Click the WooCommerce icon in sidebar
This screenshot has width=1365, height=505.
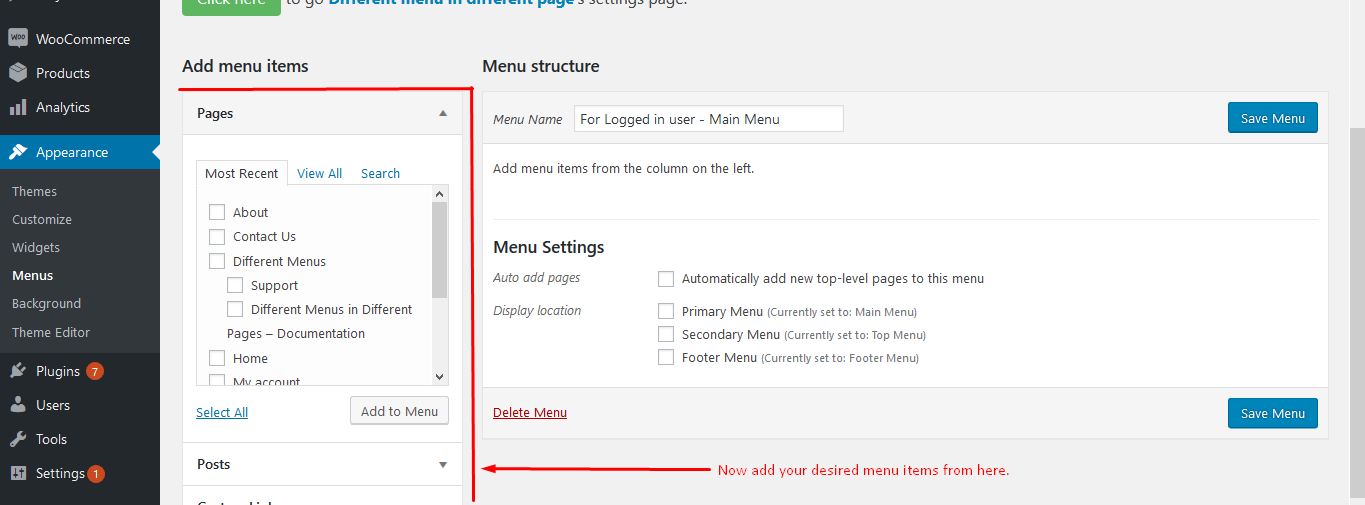18,38
